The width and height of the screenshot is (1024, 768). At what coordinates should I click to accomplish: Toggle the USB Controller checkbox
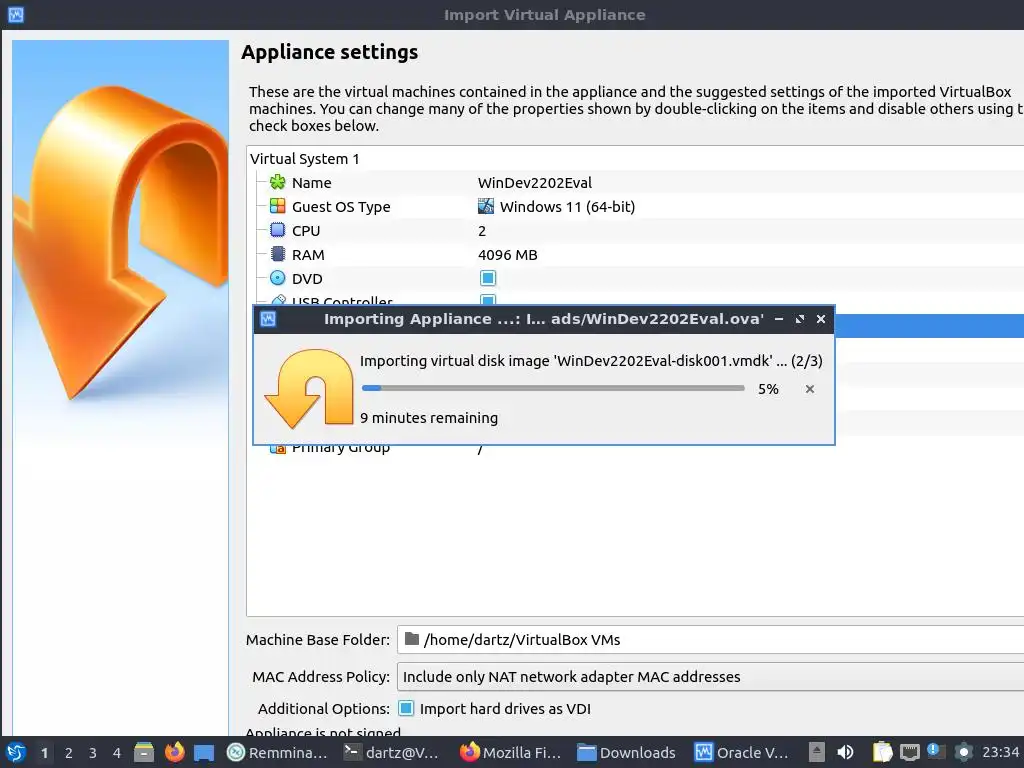pyautogui.click(x=488, y=300)
